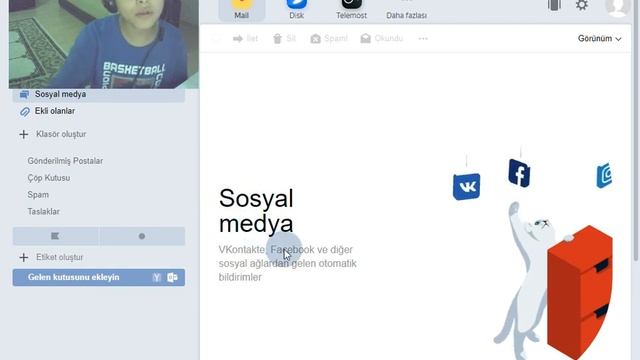Click the Okundu mark-read button
Image resolution: width=640 pixels, height=360 pixels.
382,38
